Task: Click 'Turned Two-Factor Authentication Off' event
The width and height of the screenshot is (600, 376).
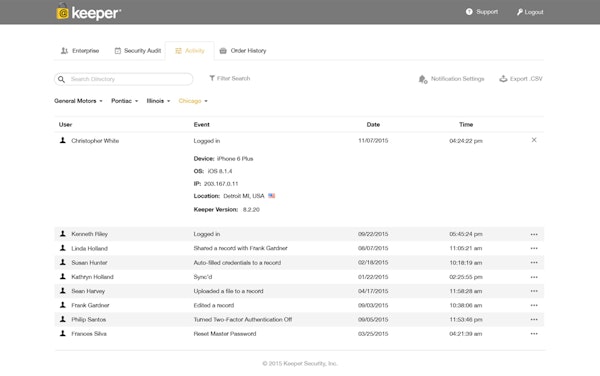Action: pos(243,319)
